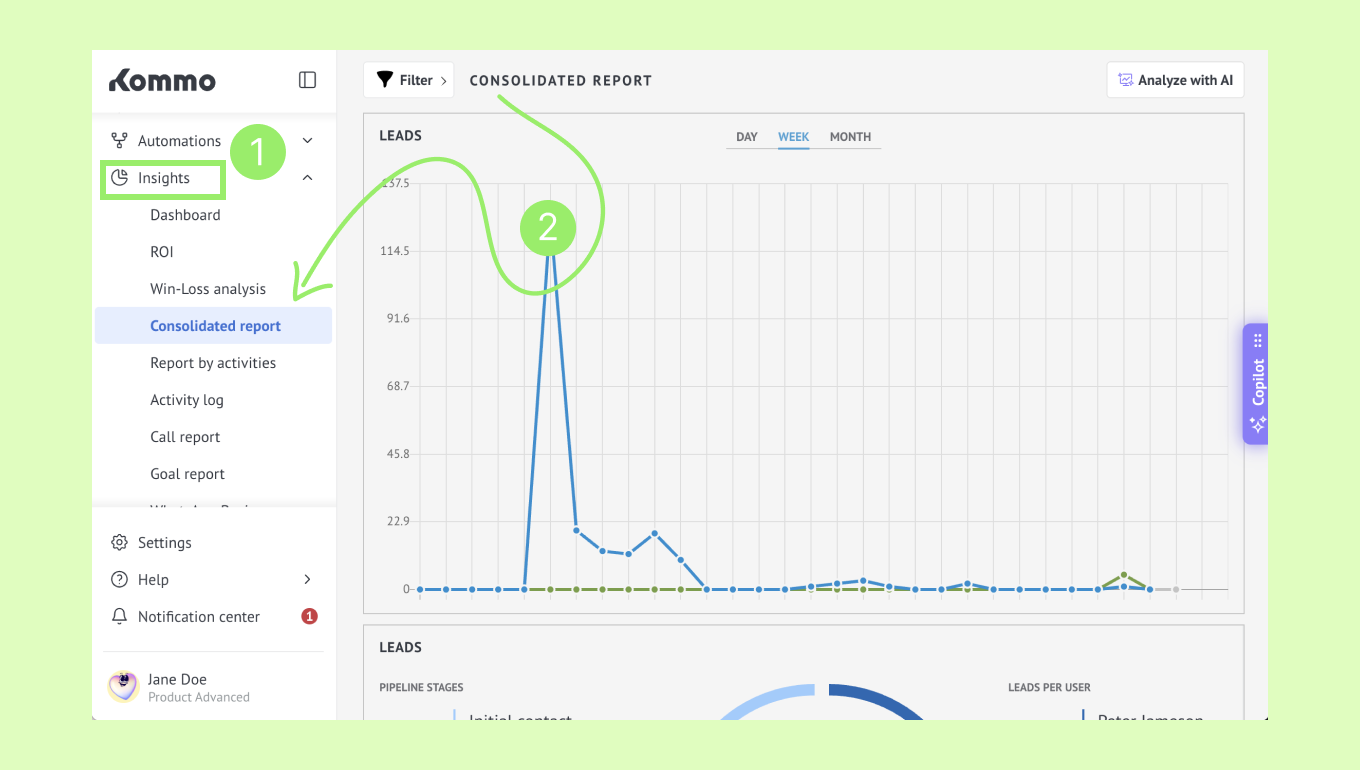Click the 114.5 axis value
The image size is (1360, 770).
(395, 251)
